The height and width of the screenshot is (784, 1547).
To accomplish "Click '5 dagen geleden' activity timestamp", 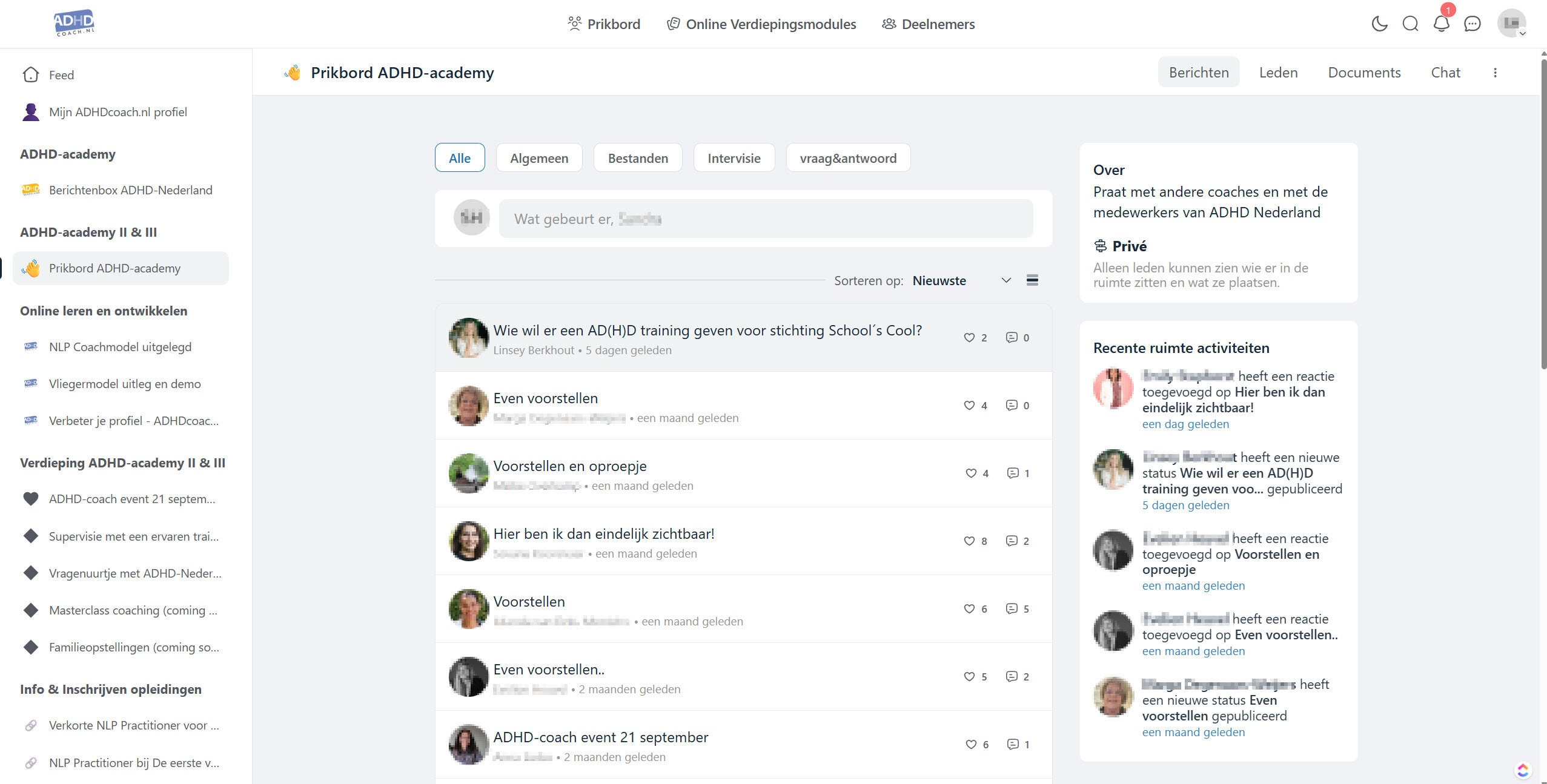I will [1185, 505].
